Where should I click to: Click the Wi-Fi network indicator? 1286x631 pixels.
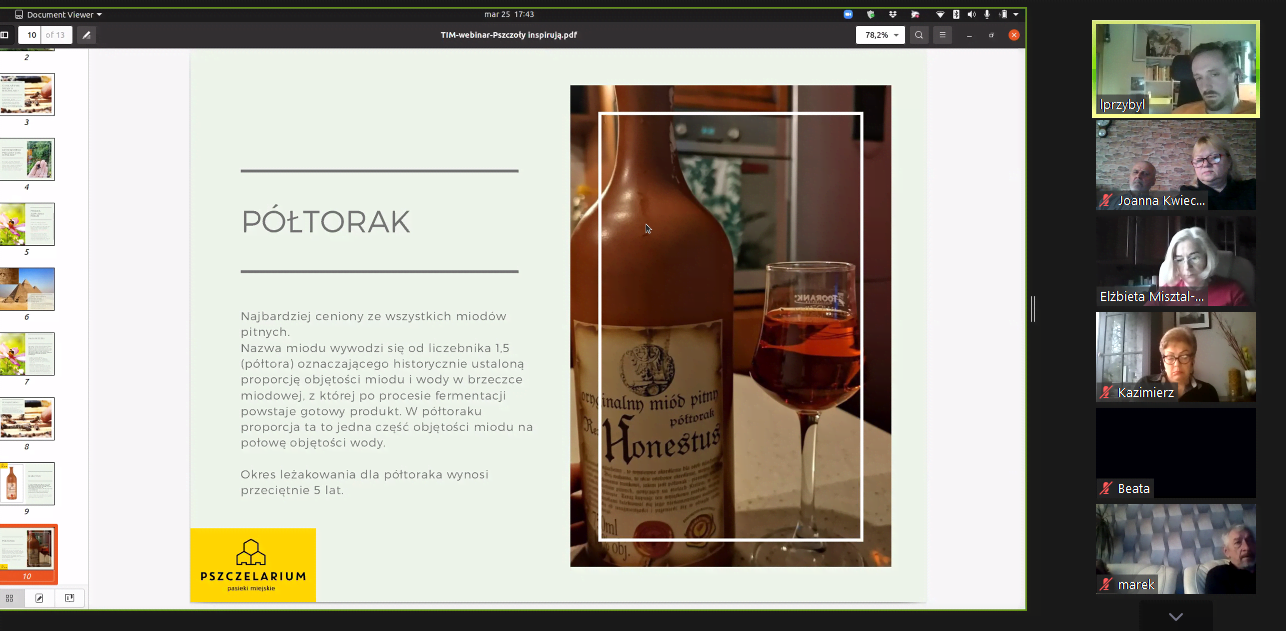(x=940, y=14)
